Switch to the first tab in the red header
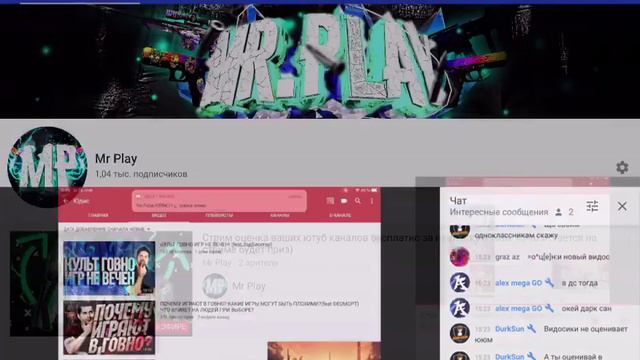This screenshot has height=360, width=640. (98, 215)
